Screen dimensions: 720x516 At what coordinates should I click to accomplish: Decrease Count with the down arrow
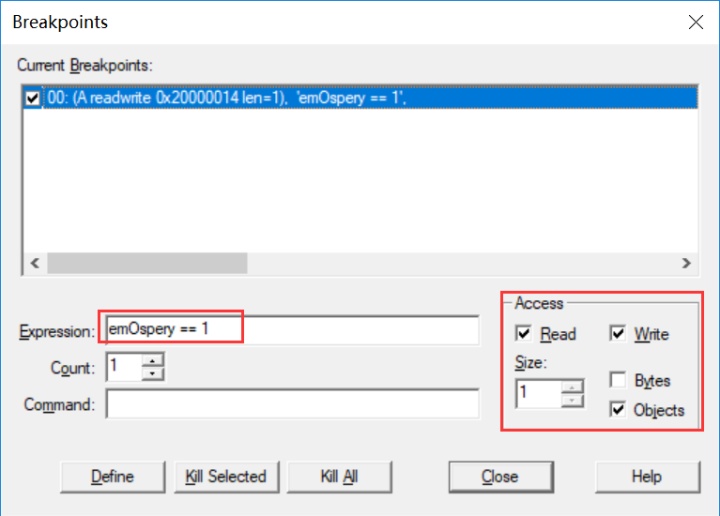(x=152, y=374)
